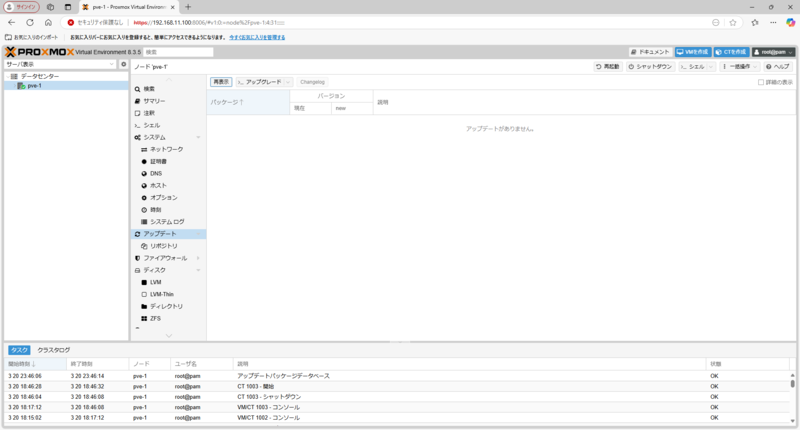Open the 検索 menu item
Screen dimensions: 800x430
(168, 89)
